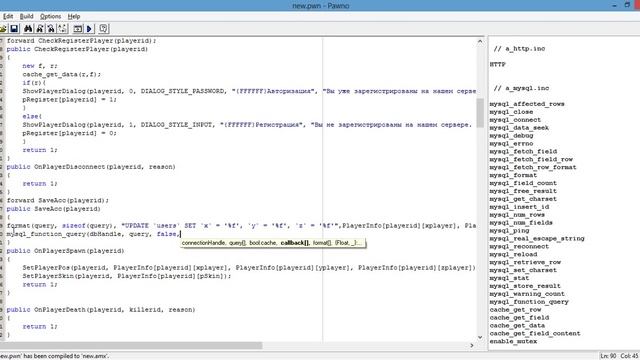Image resolution: width=640 pixels, height=360 pixels.
Task: Click the editor vertical scrollbar down arrow
Action: (x=480, y=337)
